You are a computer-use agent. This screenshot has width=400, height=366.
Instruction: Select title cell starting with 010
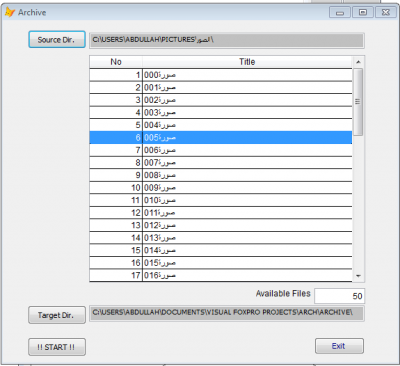pos(247,200)
